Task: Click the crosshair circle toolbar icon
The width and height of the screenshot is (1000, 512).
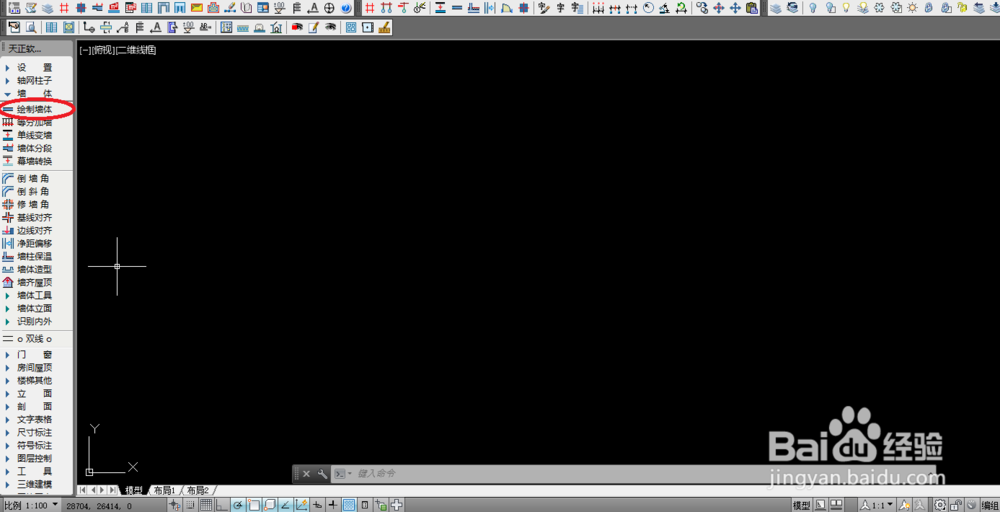Action: 329,8
